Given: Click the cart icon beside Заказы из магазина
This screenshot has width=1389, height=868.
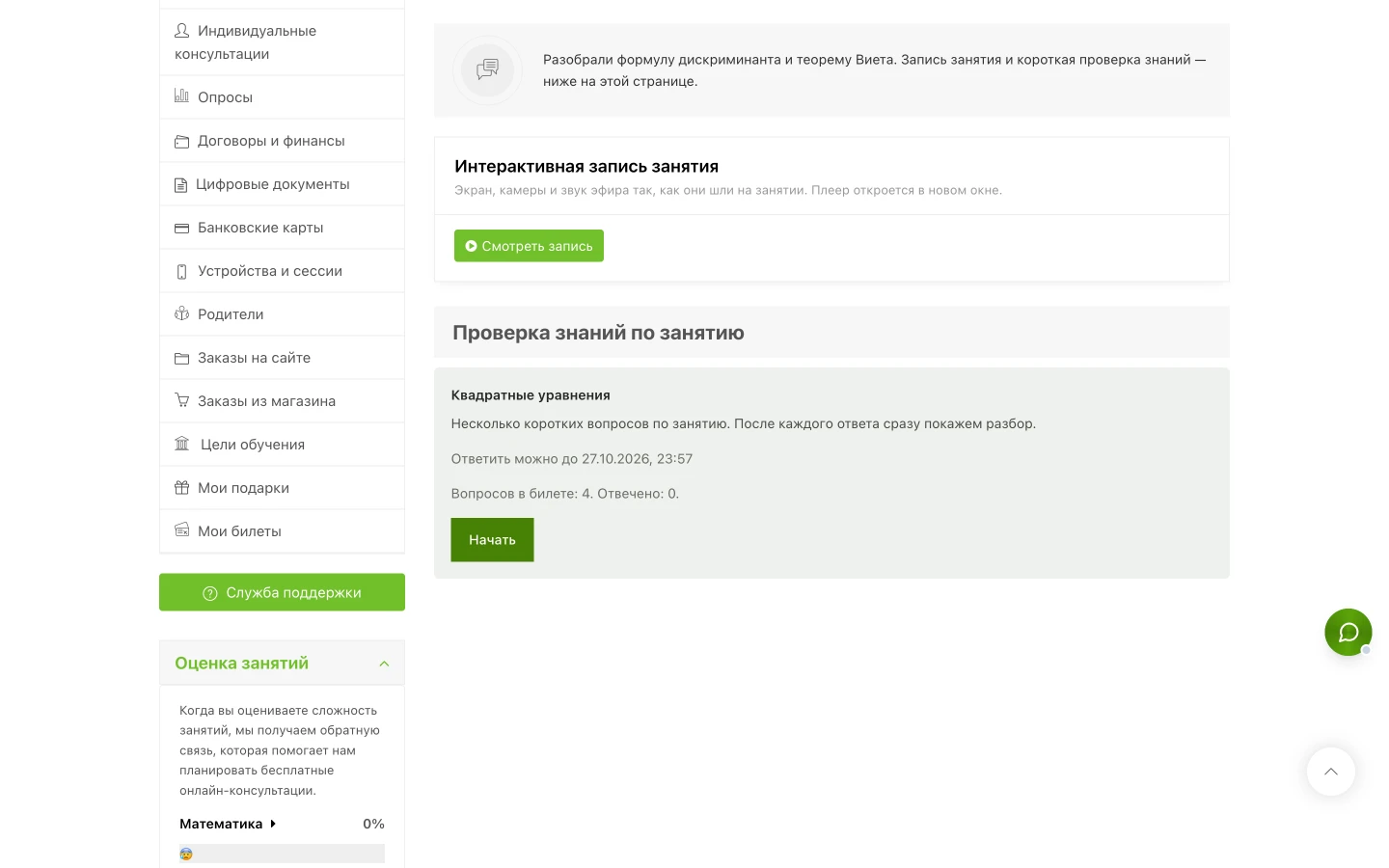Looking at the screenshot, I should click(181, 400).
